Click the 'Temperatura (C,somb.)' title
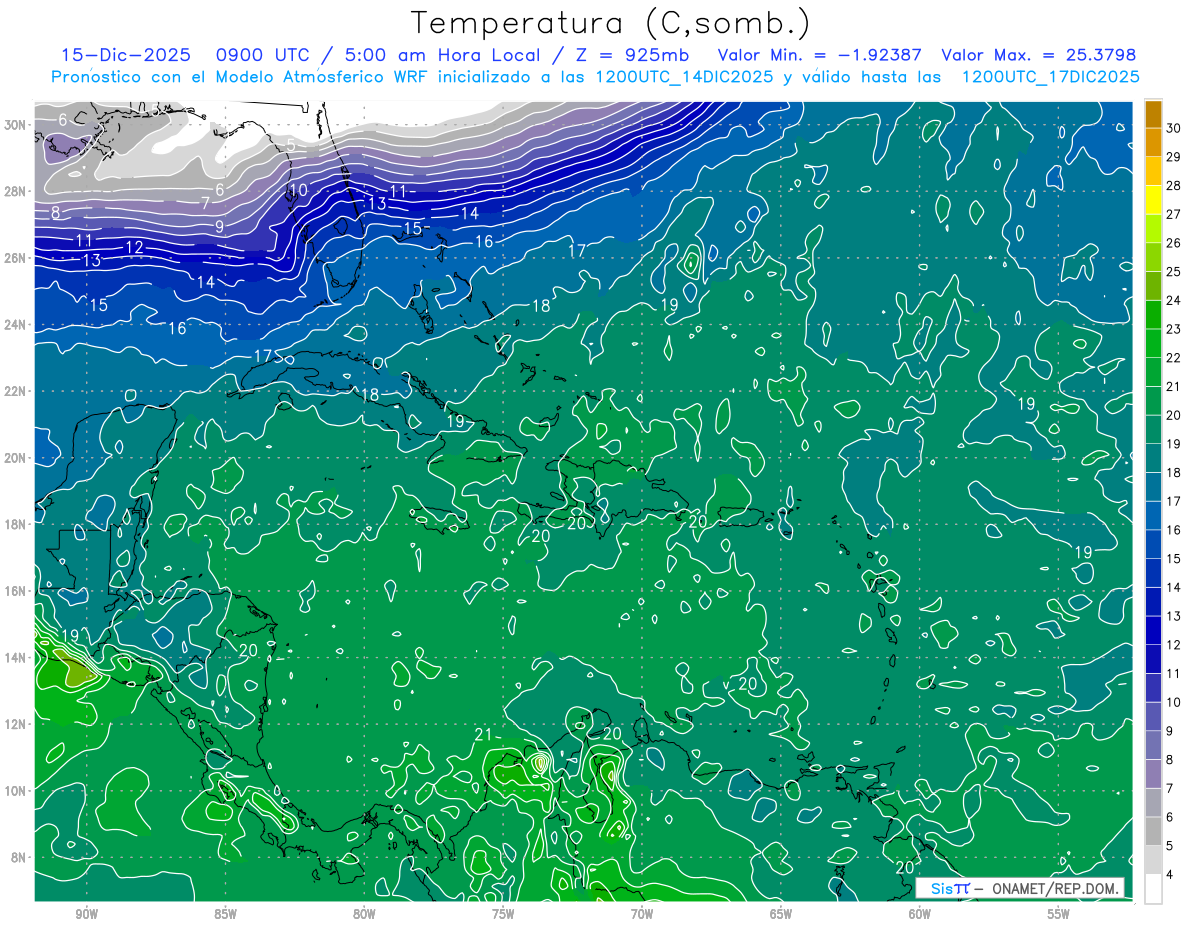The width and height of the screenshot is (1200, 927). click(611, 23)
